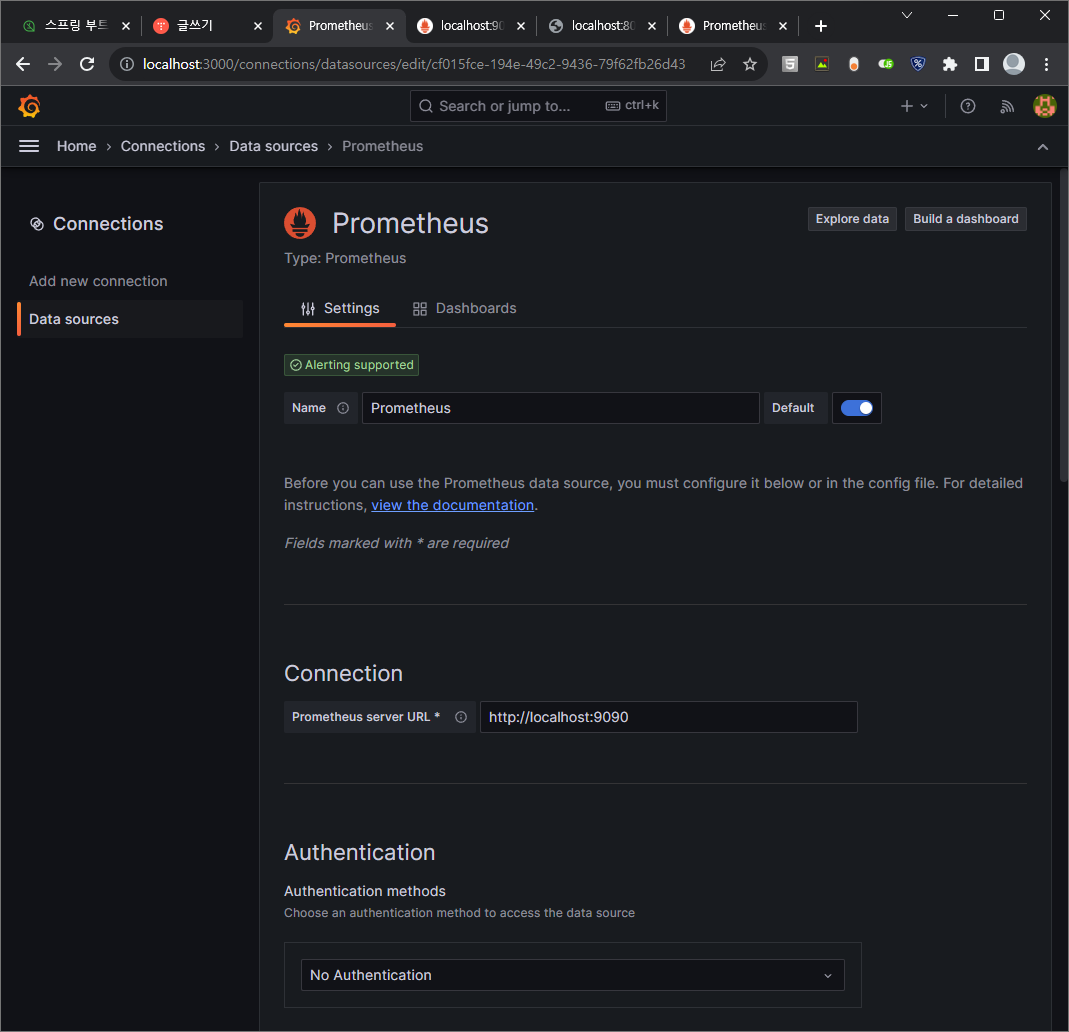Click the info icon next to Name
Viewport: 1069px width, 1032px height.
(343, 408)
